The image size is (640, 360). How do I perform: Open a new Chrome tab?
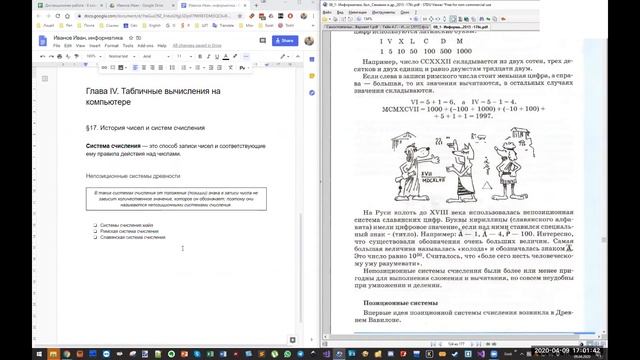pyautogui.click(x=256, y=5)
